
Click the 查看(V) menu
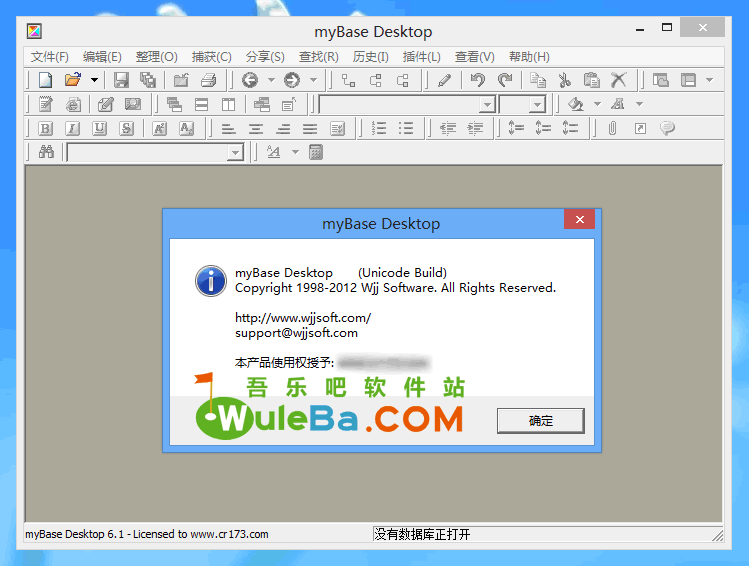click(474, 57)
